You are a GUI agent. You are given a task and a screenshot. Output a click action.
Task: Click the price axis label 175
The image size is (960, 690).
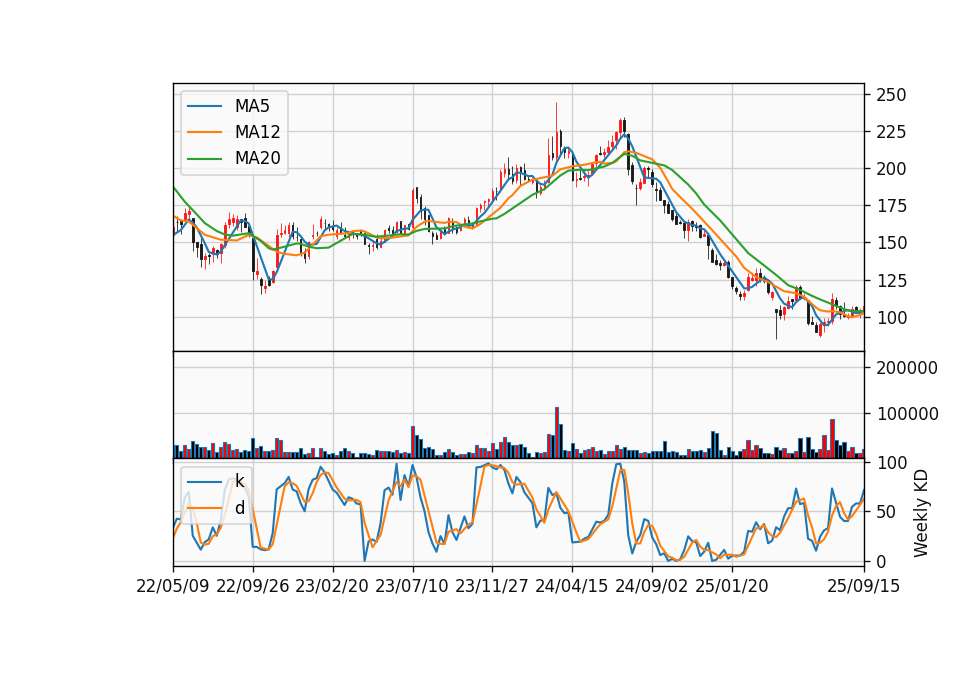coord(891,206)
